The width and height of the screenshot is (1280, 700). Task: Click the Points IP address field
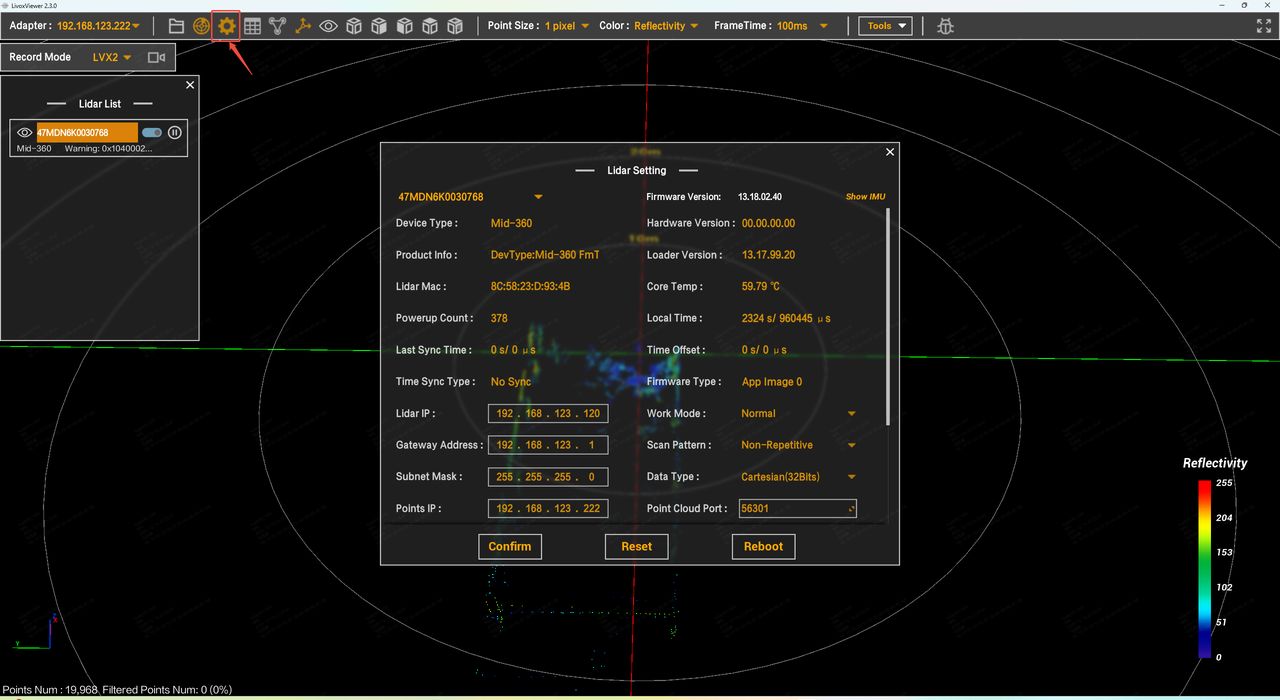pos(548,508)
